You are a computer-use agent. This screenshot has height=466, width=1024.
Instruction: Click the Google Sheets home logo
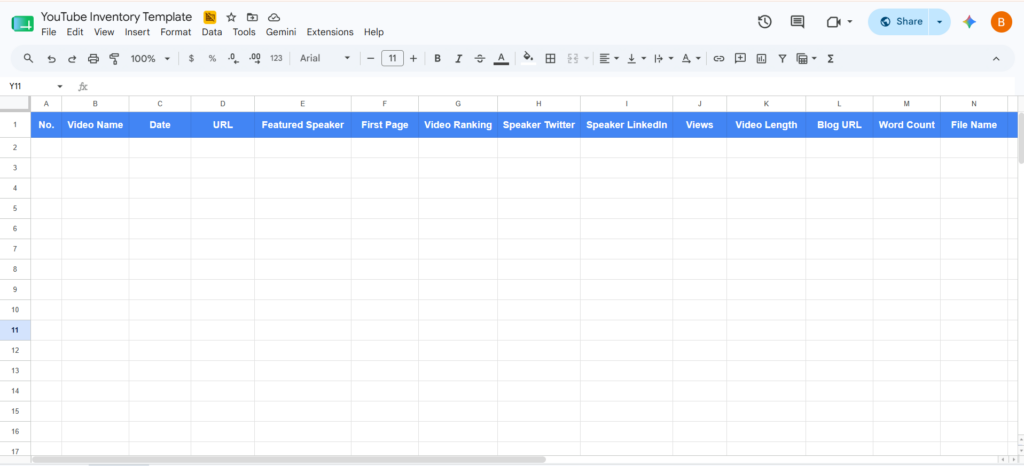click(x=22, y=23)
